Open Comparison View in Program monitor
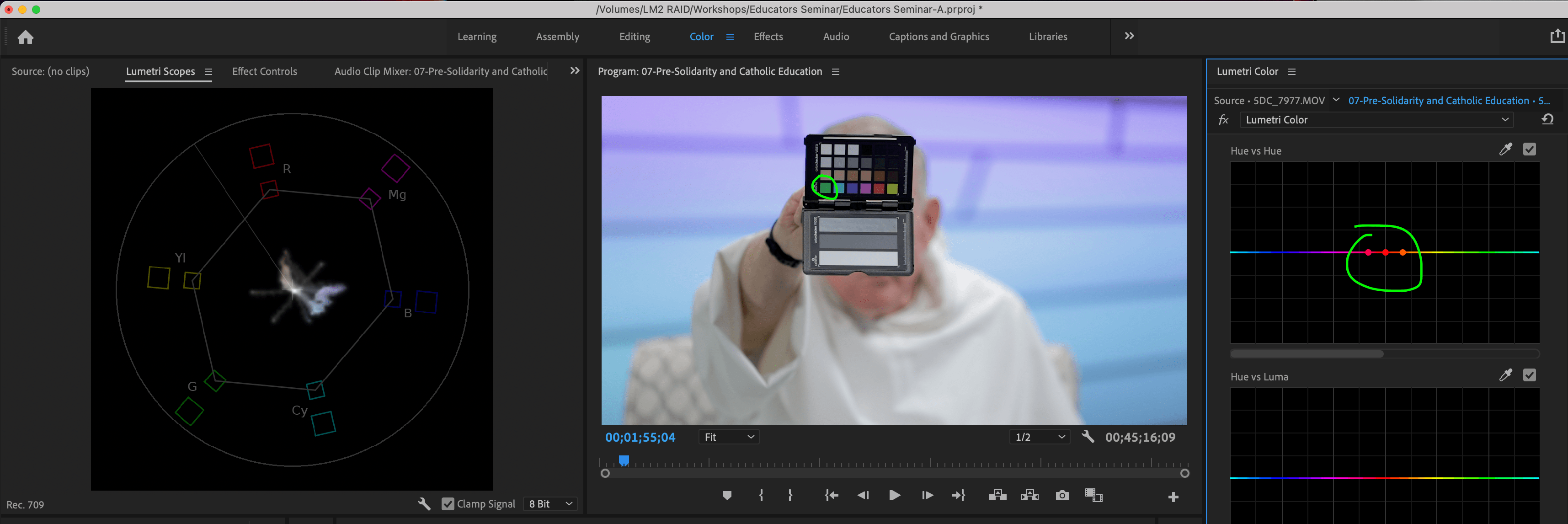This screenshot has height=524, width=1568. coord(1094,495)
